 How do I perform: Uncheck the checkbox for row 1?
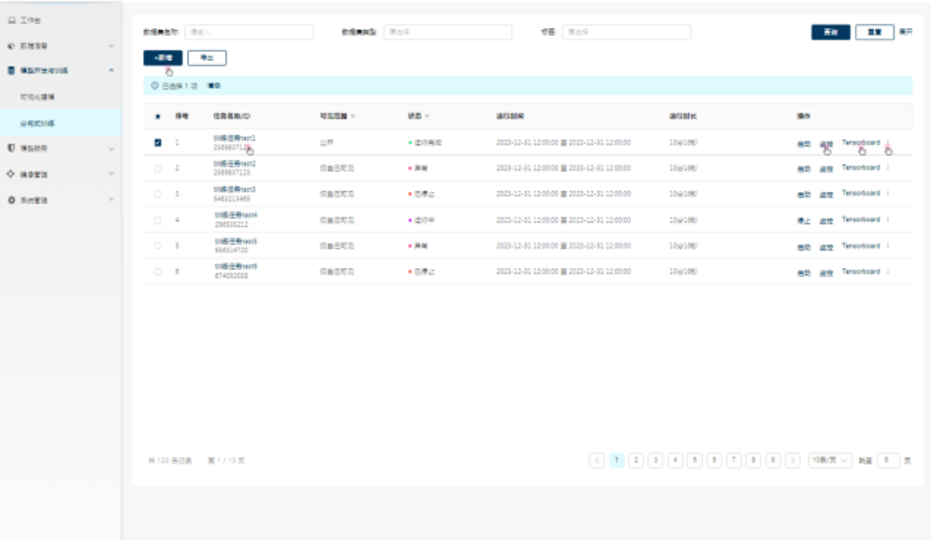click(x=158, y=143)
